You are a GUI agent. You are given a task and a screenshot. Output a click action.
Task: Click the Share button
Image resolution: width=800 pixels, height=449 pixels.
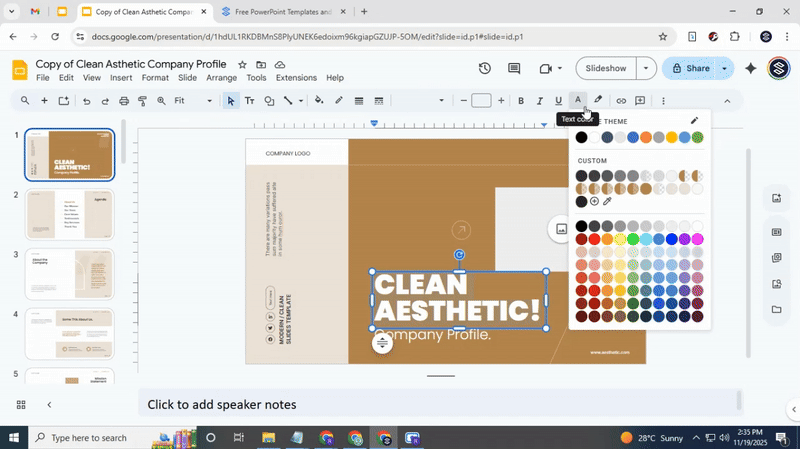(690, 68)
